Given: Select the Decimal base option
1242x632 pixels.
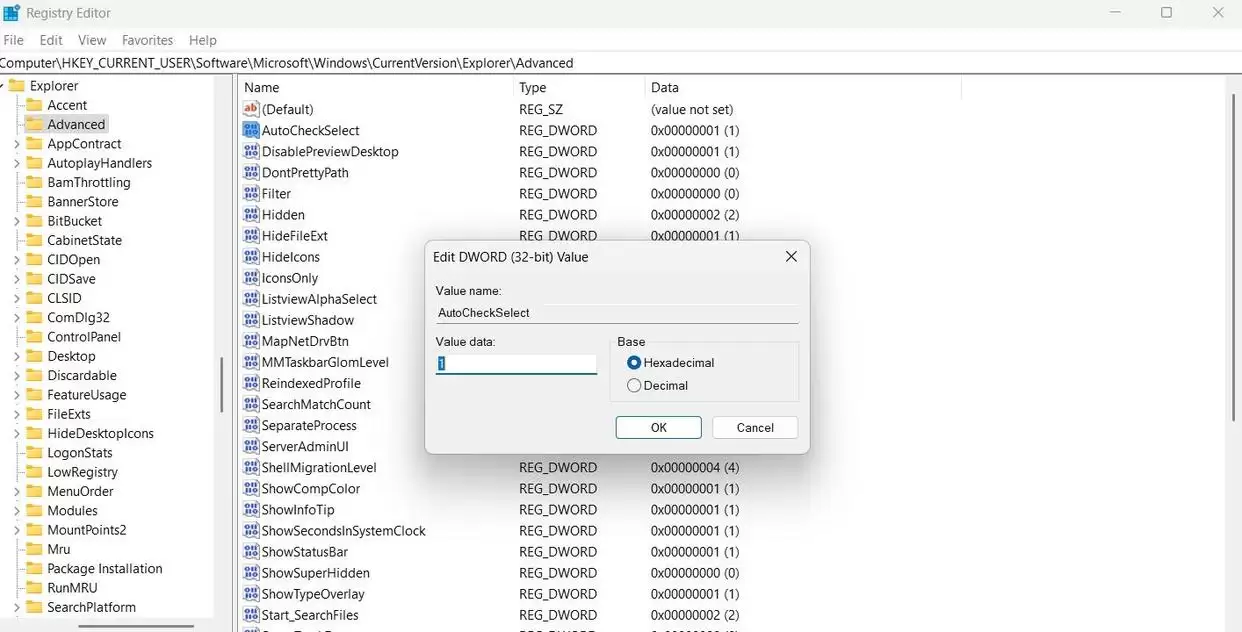Looking at the screenshot, I should tap(634, 384).
